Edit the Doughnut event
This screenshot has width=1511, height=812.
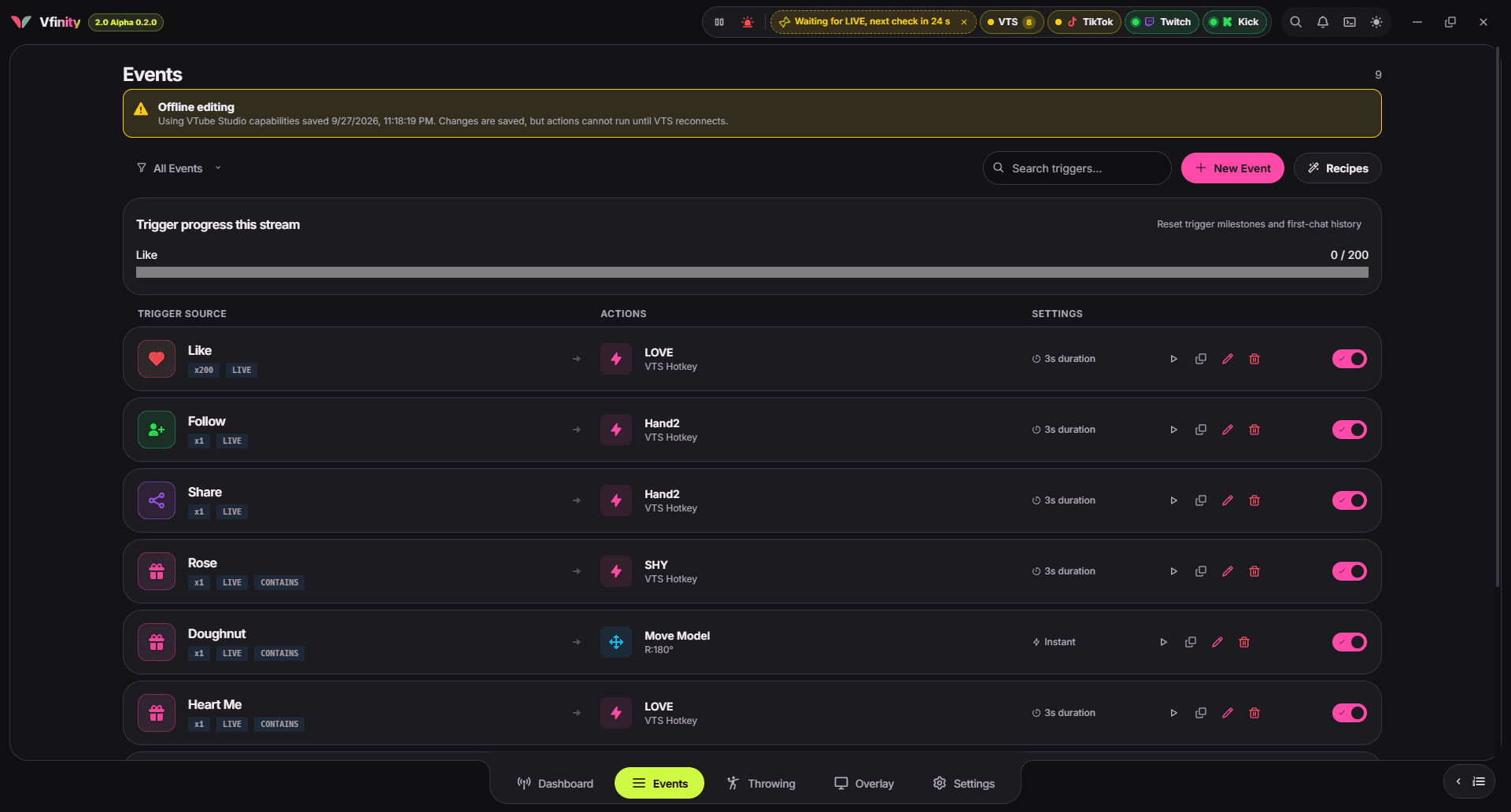[x=1217, y=642]
